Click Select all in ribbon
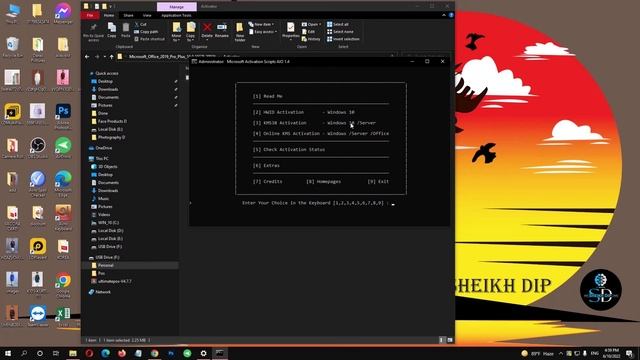This screenshot has width=640, height=360. pos(338,24)
